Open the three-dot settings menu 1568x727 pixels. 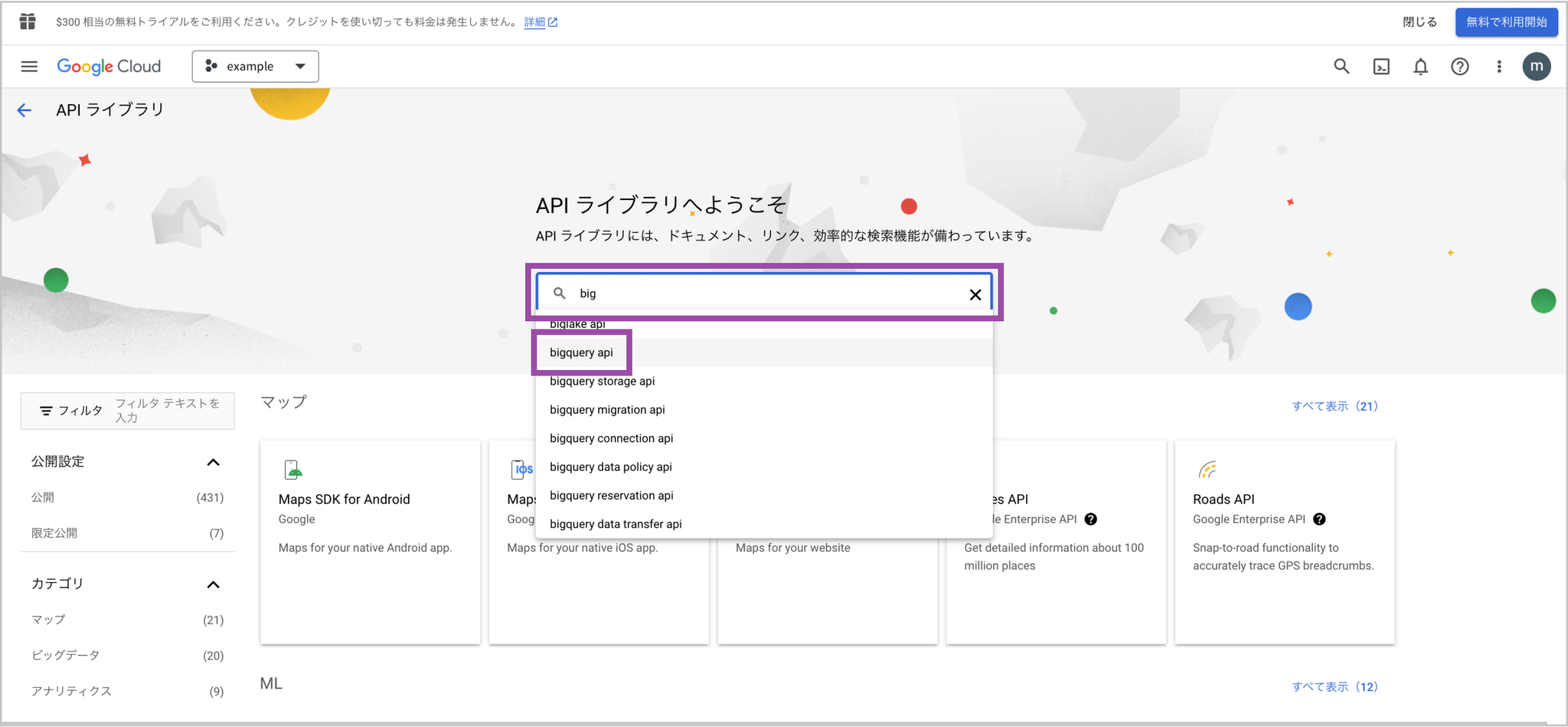click(x=1499, y=67)
